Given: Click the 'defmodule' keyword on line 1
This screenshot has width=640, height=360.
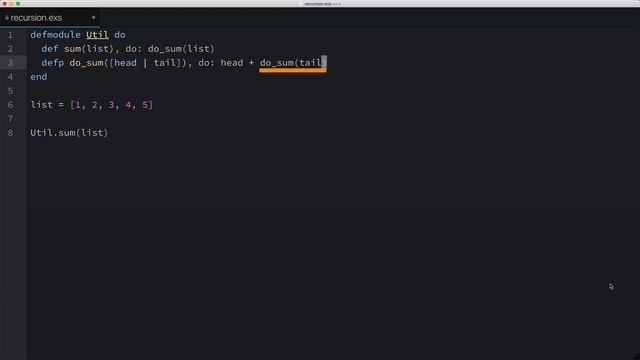Looking at the screenshot, I should 56,35.
